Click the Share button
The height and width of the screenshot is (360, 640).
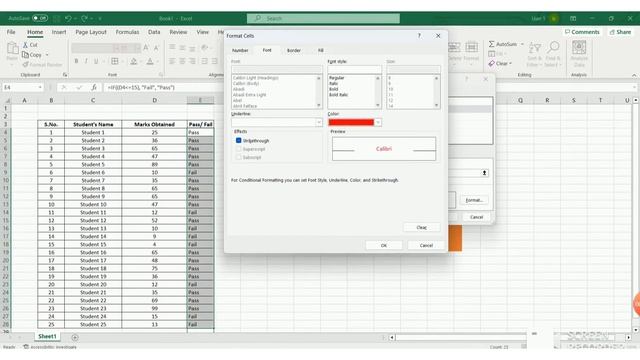pos(620,32)
